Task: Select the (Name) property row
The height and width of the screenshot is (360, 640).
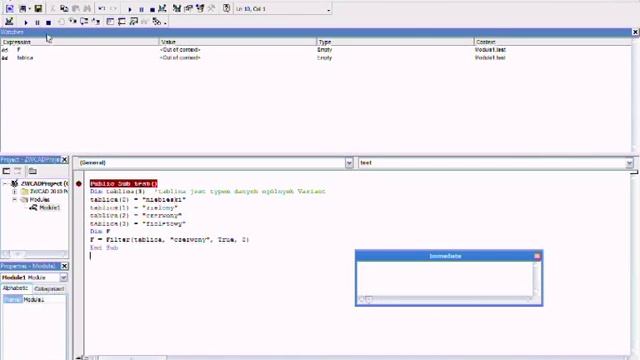Action: pyautogui.click(x=33, y=300)
